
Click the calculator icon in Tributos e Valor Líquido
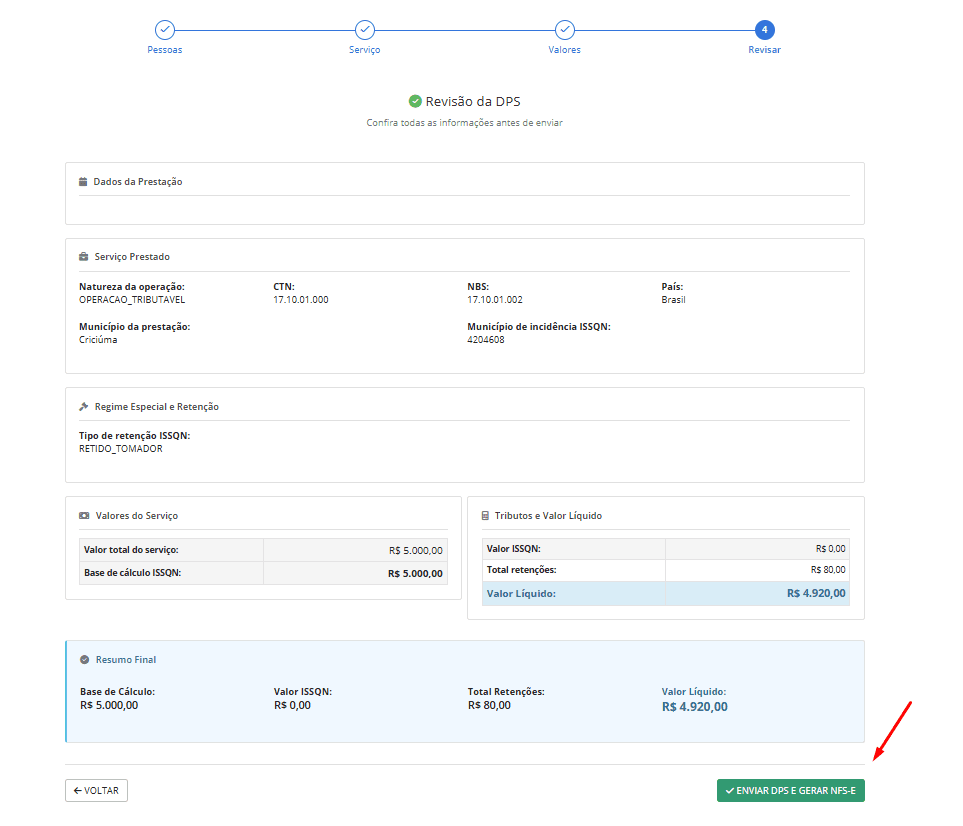pos(485,516)
